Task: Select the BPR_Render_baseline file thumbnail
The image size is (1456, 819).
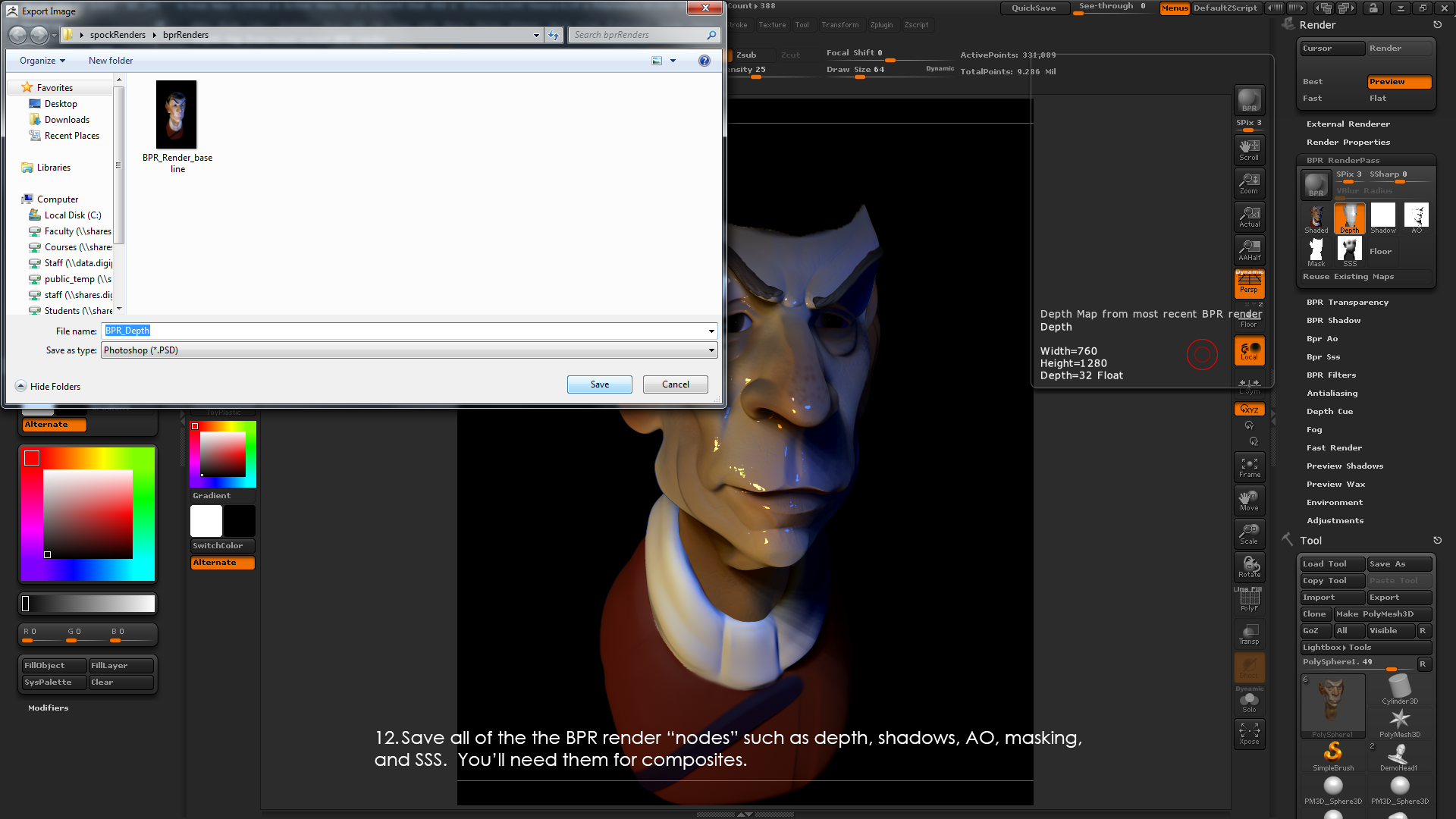Action: (x=177, y=115)
